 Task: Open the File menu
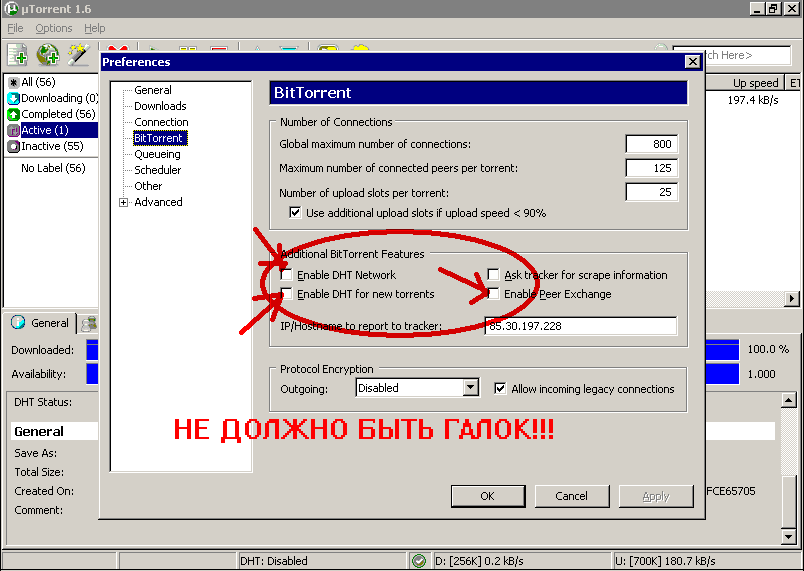15,28
